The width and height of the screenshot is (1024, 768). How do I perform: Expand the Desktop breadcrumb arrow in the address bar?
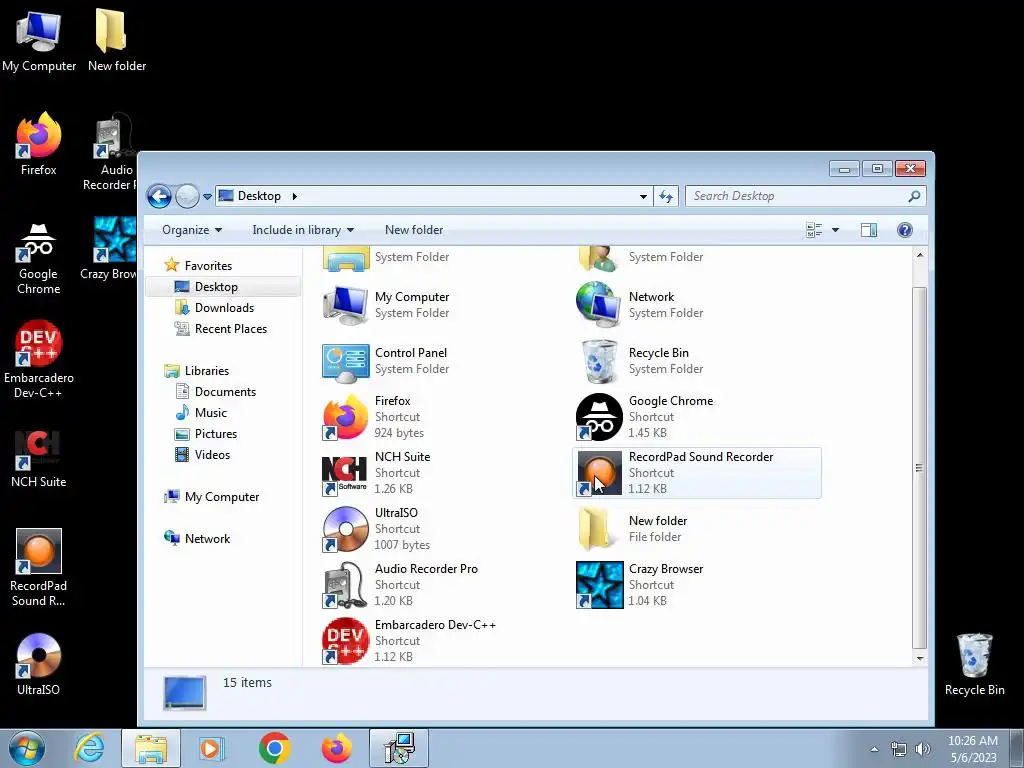(x=295, y=196)
